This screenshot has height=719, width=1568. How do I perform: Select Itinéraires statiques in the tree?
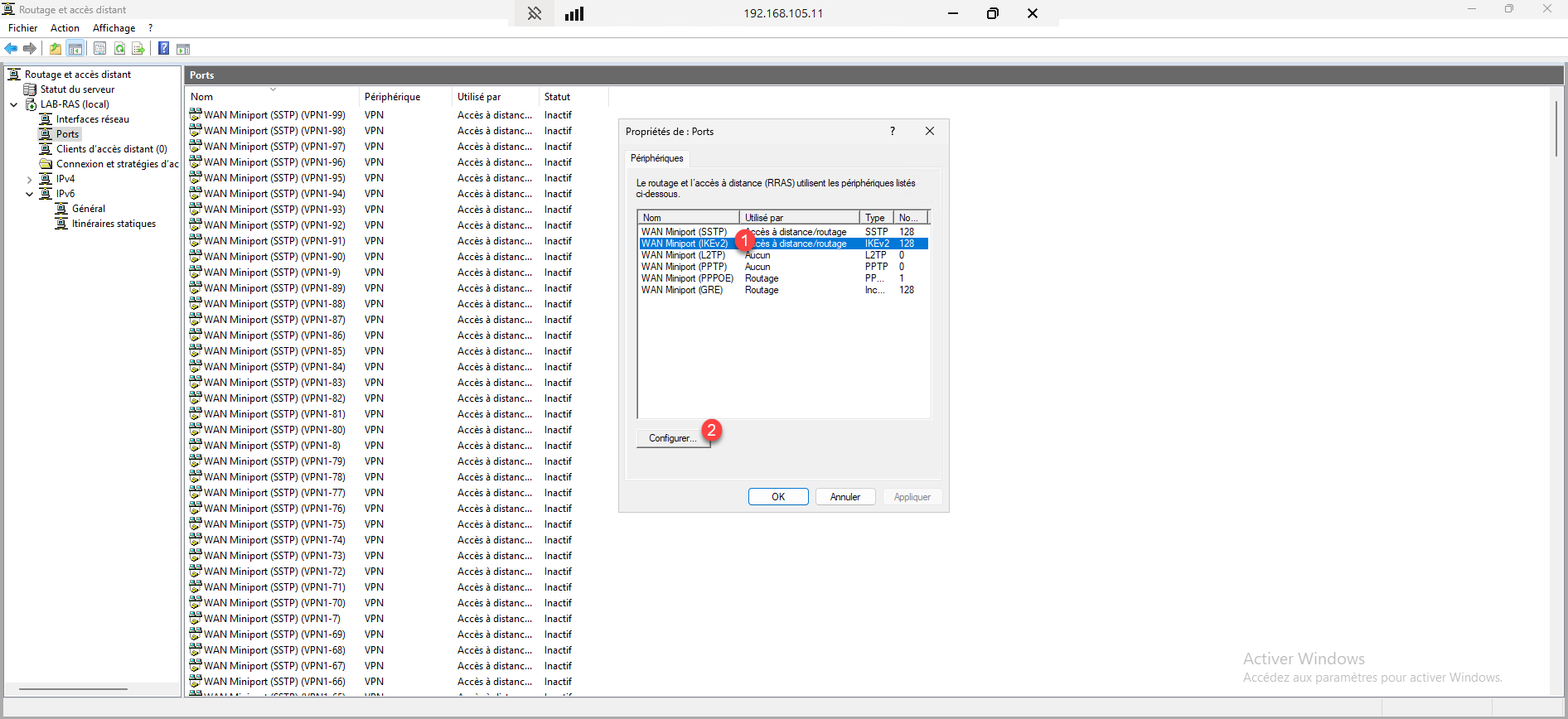(x=114, y=224)
